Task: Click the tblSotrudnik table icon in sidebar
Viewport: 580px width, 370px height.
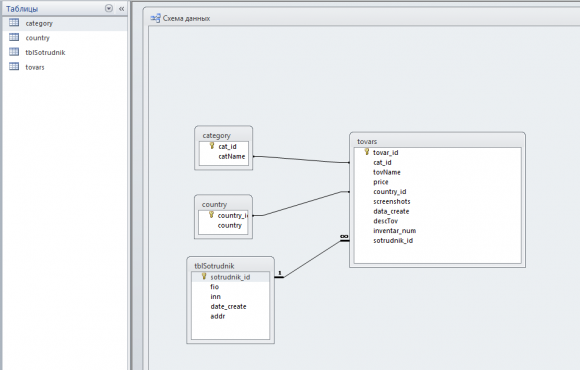Action: (x=14, y=52)
